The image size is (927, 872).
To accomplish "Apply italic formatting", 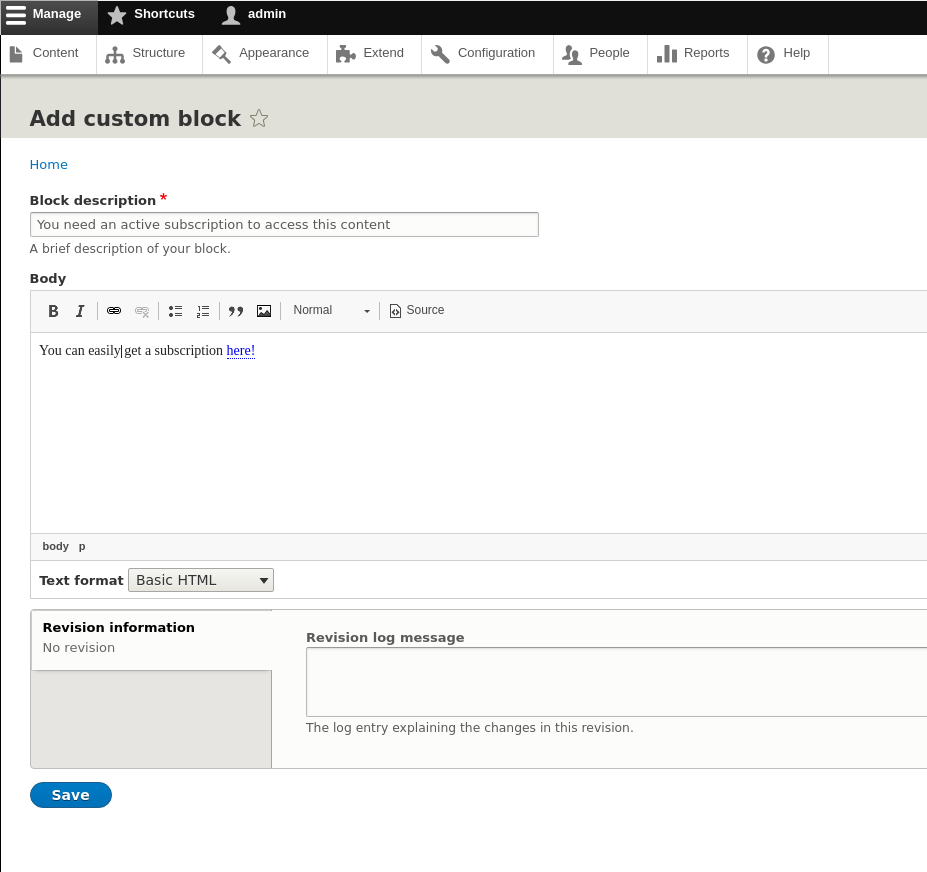I will [x=80, y=311].
